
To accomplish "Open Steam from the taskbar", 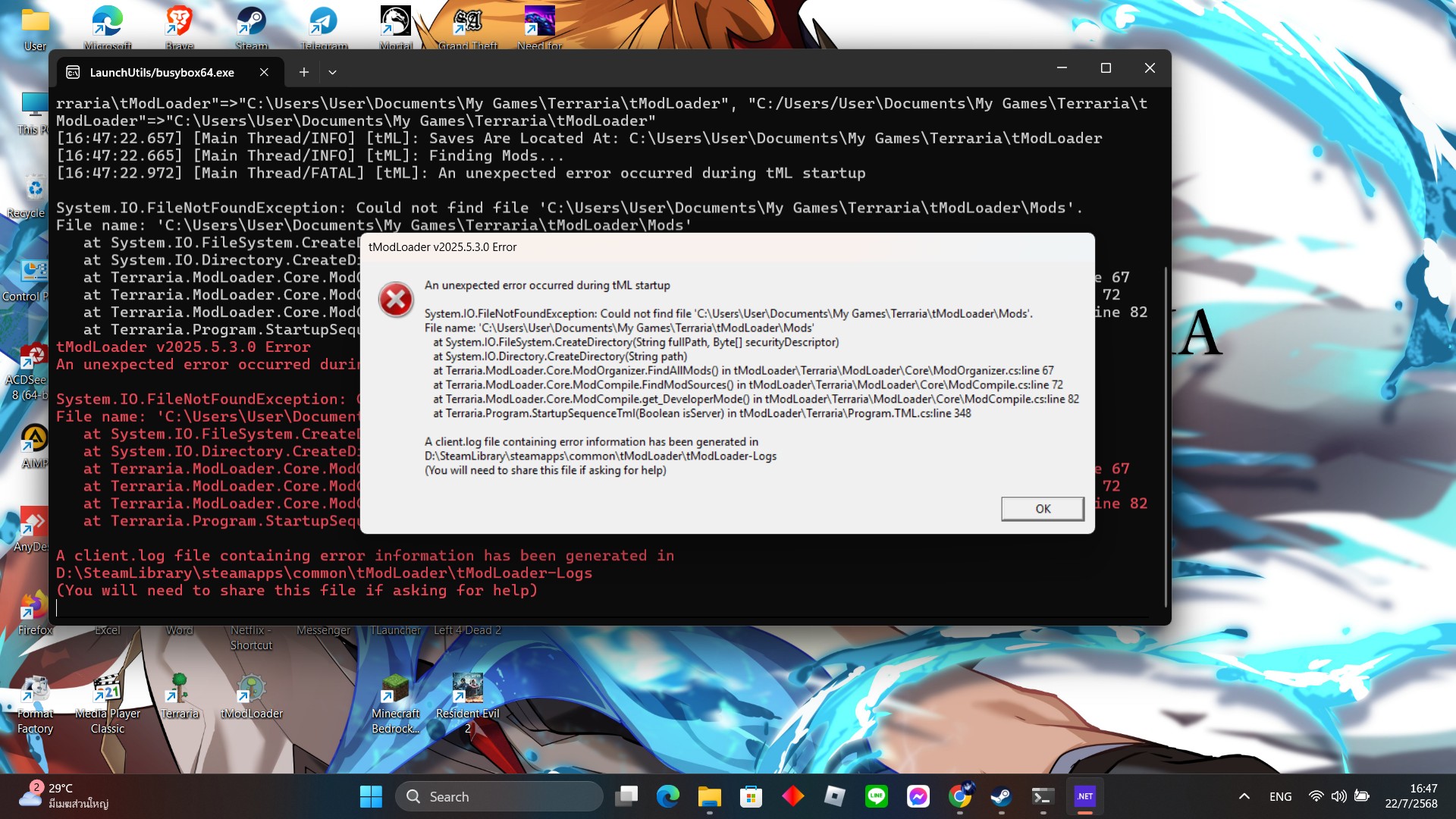I will [x=1002, y=796].
